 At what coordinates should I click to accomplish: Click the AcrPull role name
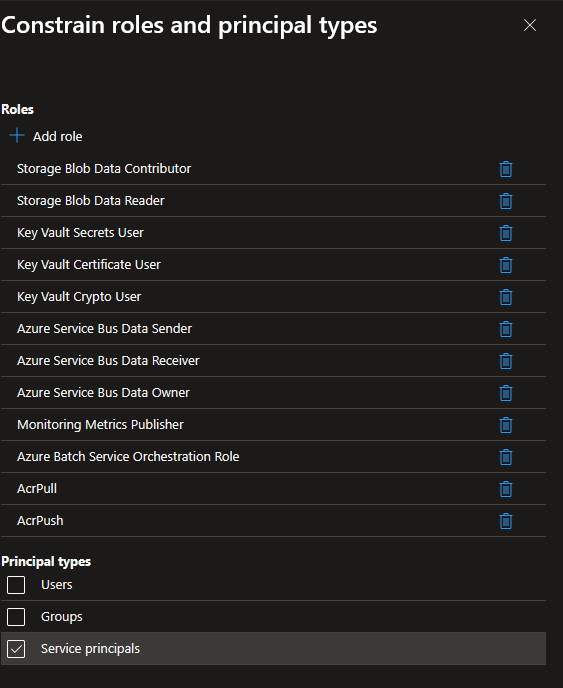point(37,489)
